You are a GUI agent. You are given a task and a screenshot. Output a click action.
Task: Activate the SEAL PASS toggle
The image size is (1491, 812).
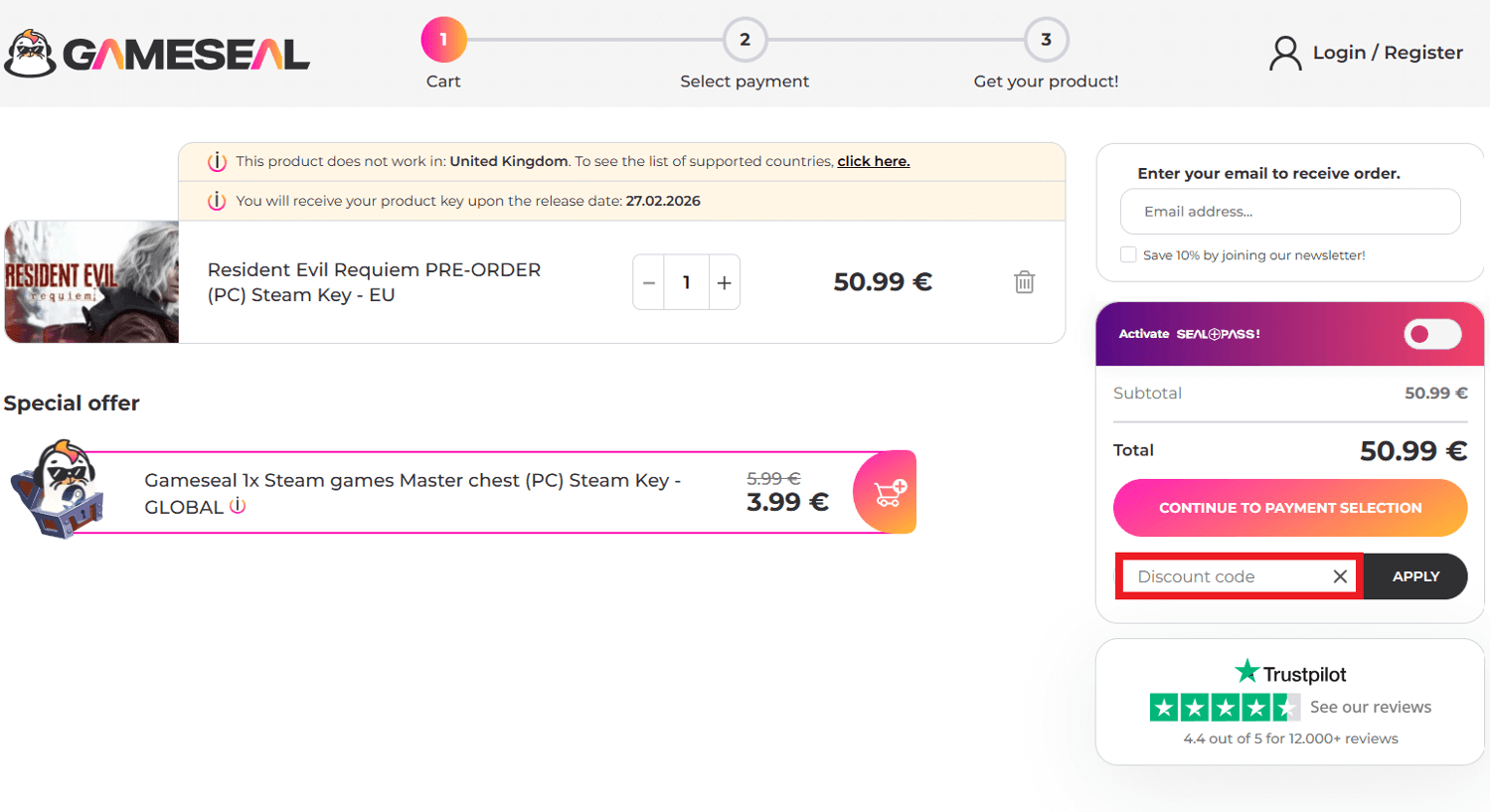coord(1431,334)
